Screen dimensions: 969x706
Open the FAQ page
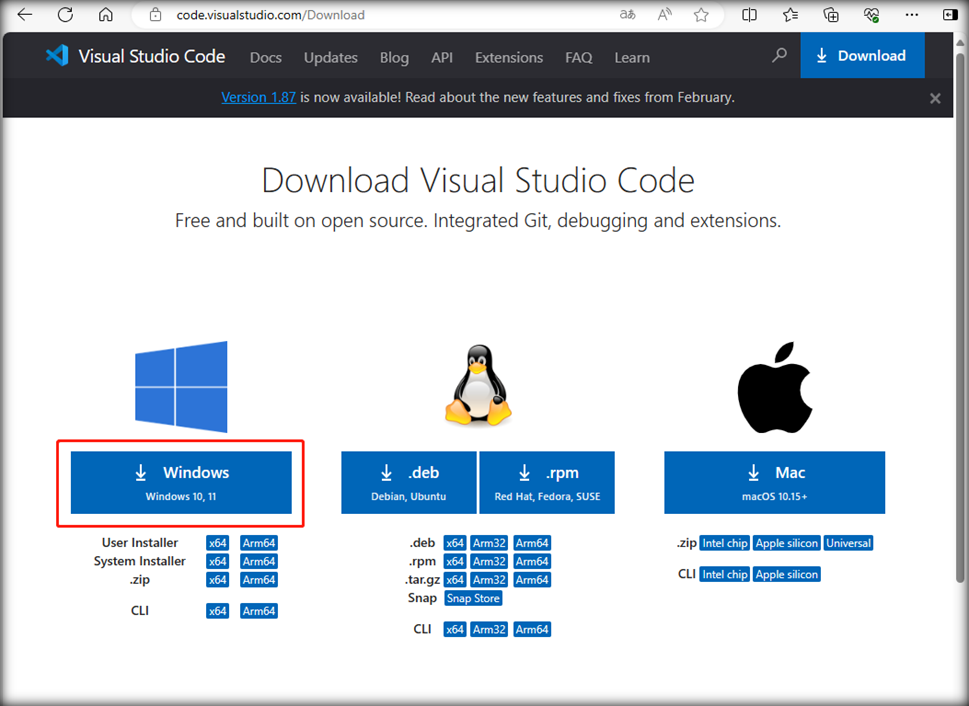pyautogui.click(x=578, y=57)
